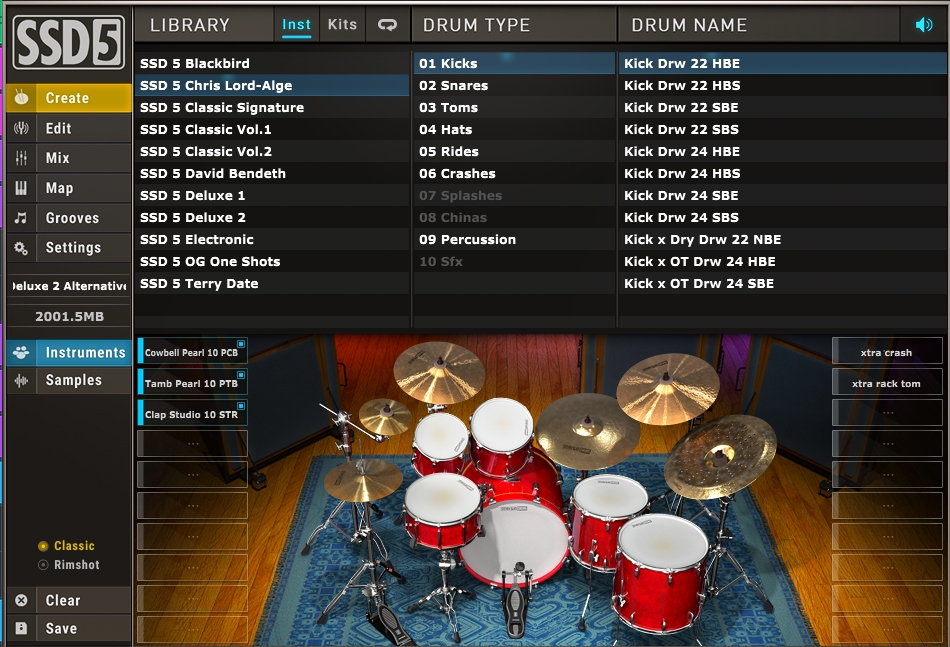Viewport: 950px width, 647px height.
Task: Click the 2001.5MB memory readout
Action: 69,316
